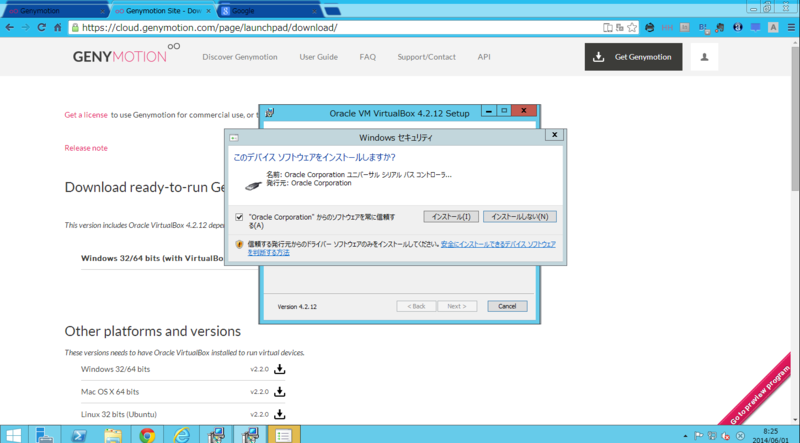Open Internet Explorer from the taskbar
Viewport: 800px width, 443px height.
pyautogui.click(x=182, y=435)
